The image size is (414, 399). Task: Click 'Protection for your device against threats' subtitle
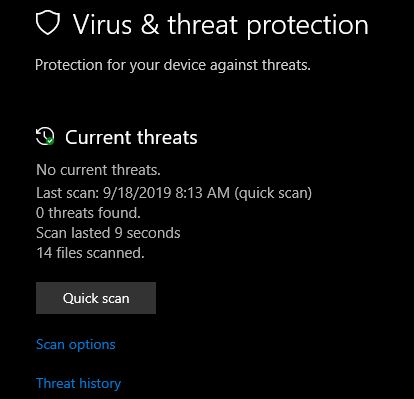tap(173, 65)
